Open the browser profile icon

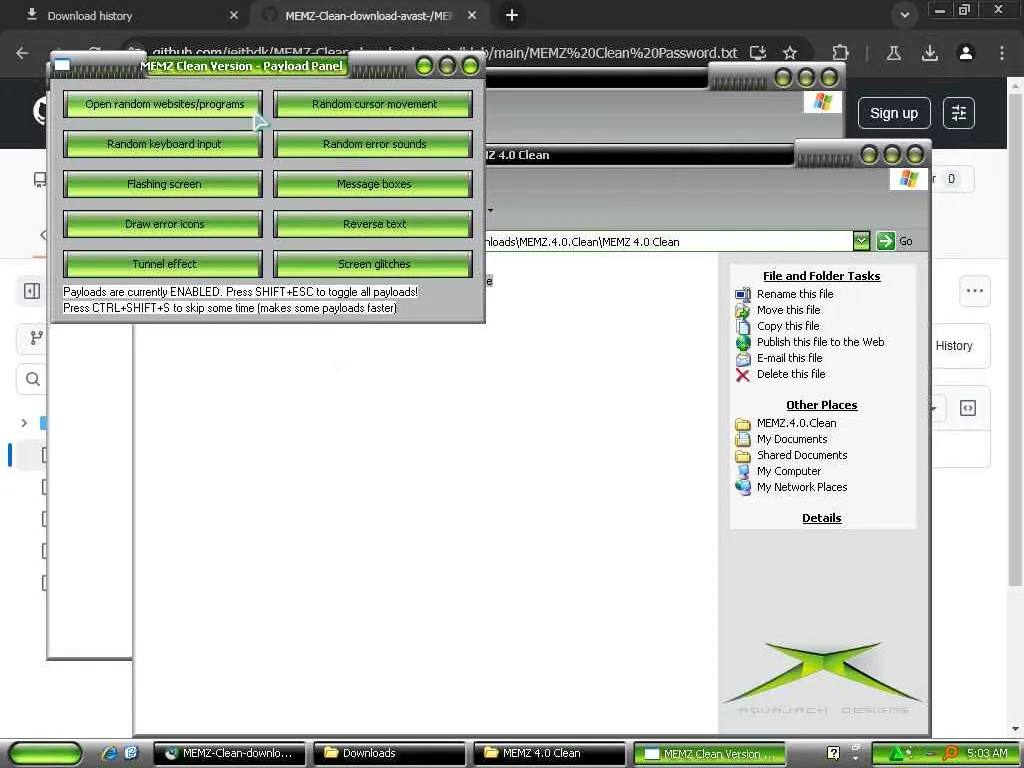(966, 53)
